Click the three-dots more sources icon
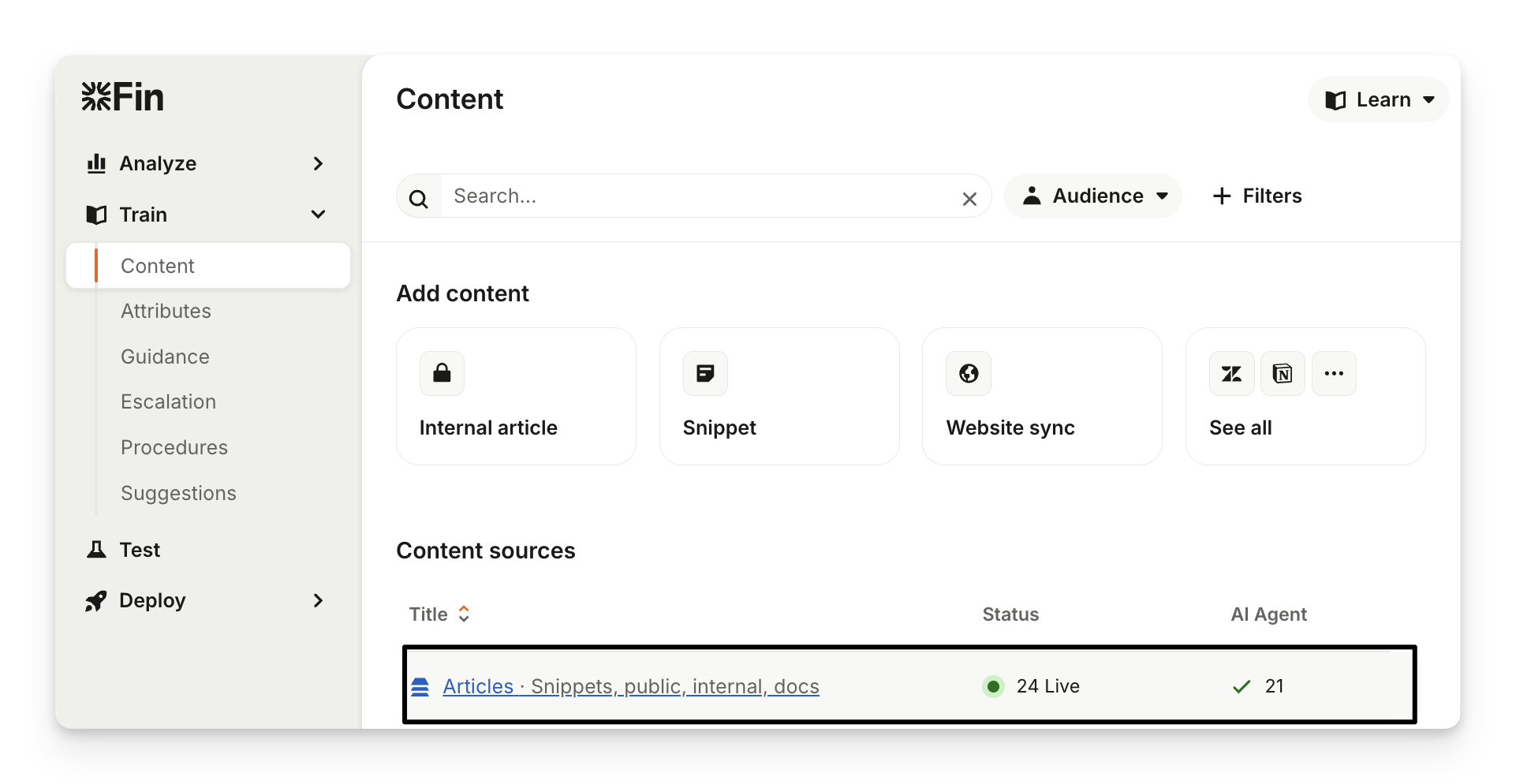The width and height of the screenshot is (1516, 784). [1334, 373]
